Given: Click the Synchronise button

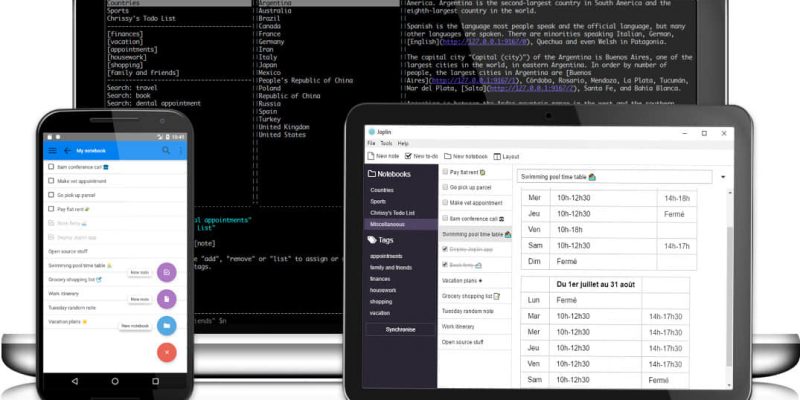Looking at the screenshot, I should [x=401, y=330].
